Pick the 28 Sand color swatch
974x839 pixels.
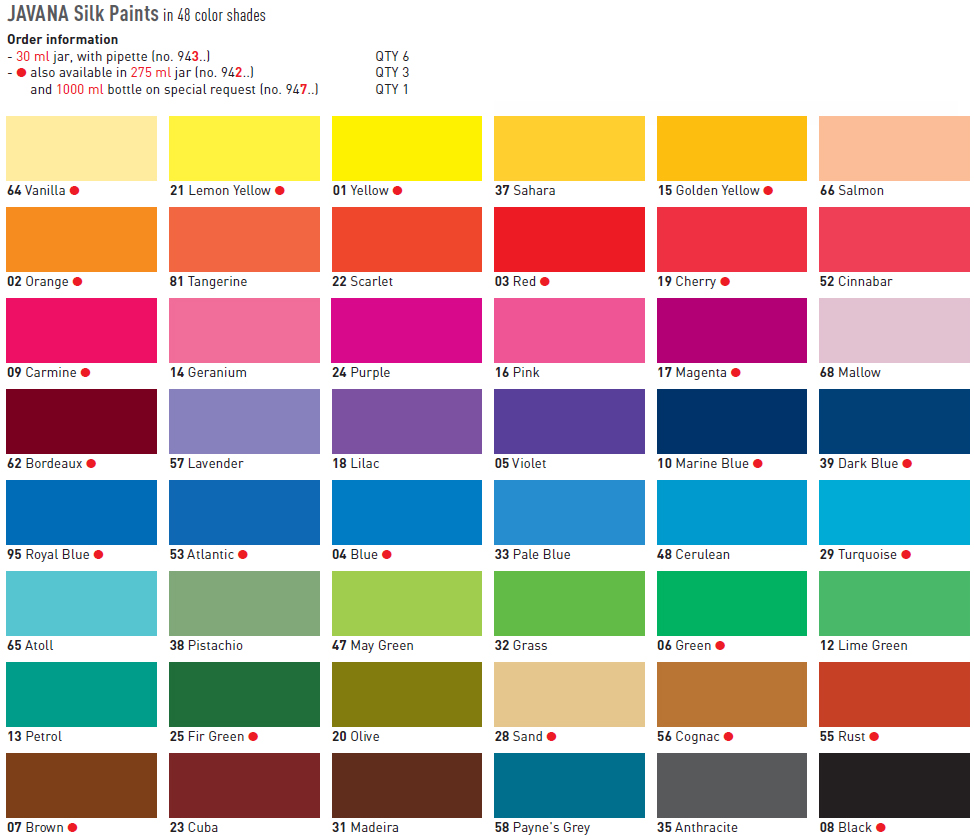(569, 694)
